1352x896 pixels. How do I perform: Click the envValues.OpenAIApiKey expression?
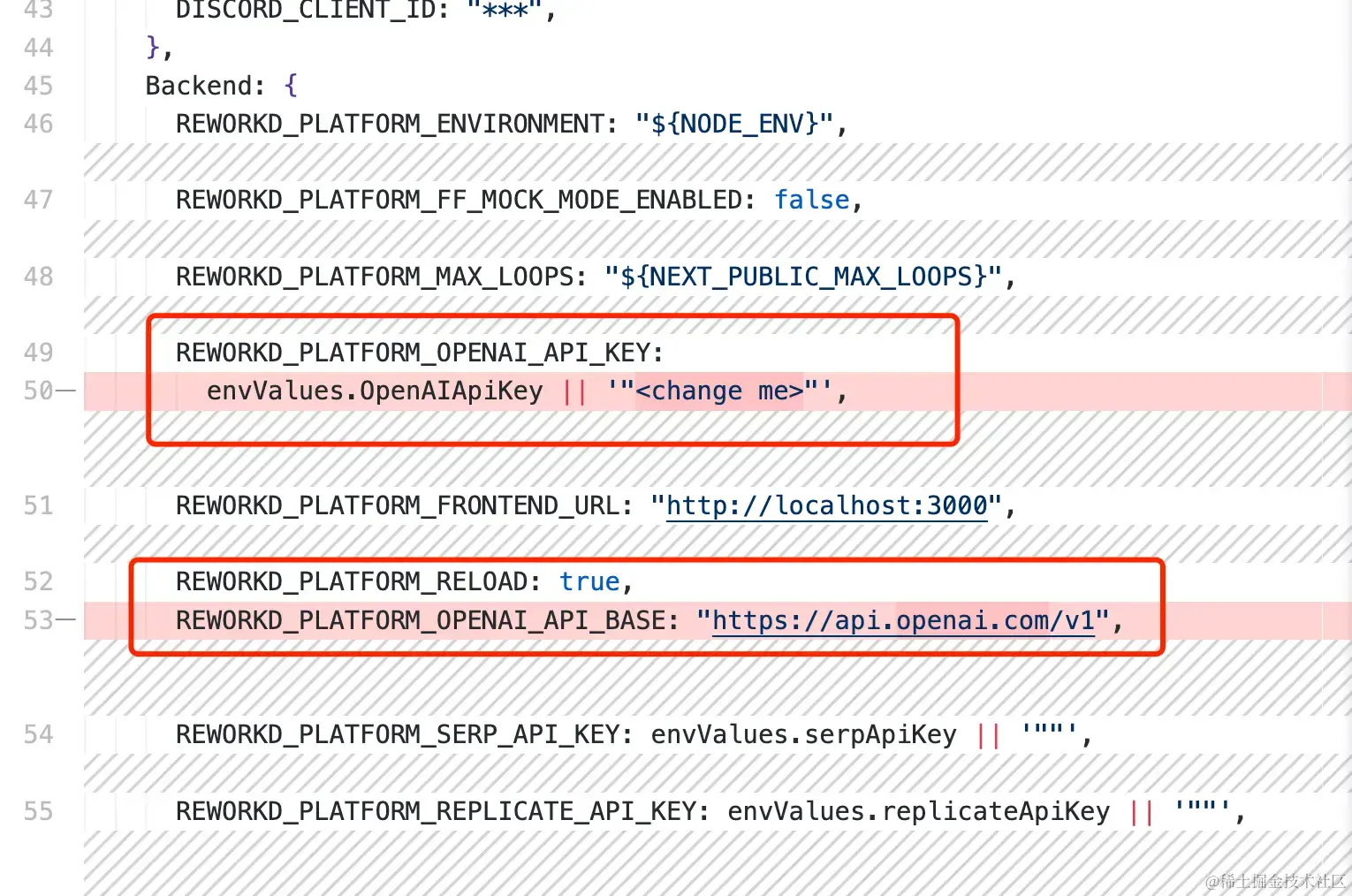375,391
